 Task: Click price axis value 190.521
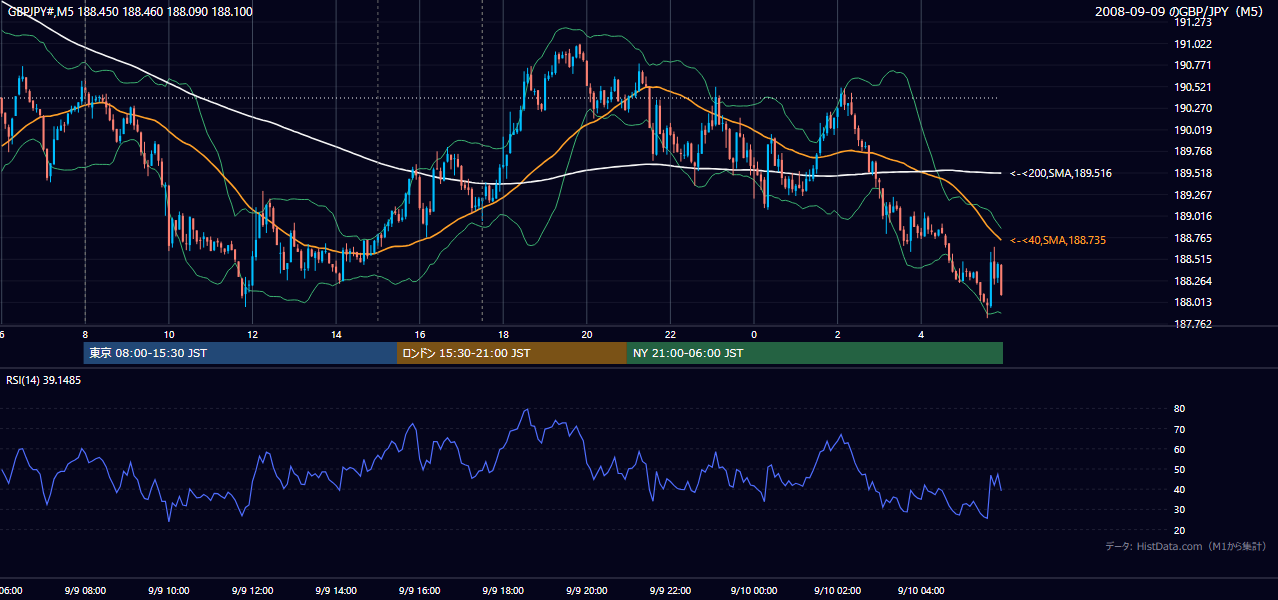(1193, 87)
